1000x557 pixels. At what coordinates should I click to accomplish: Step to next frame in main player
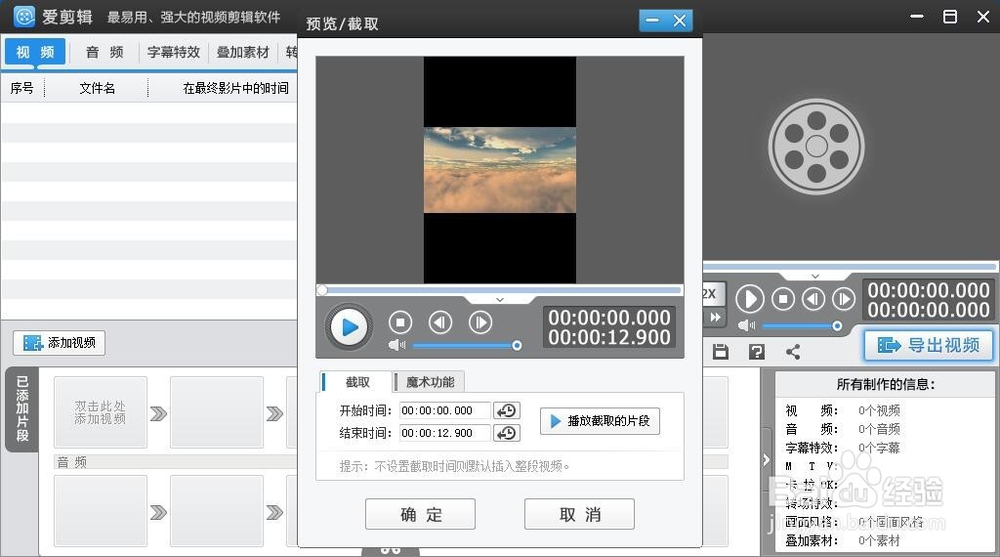[844, 299]
